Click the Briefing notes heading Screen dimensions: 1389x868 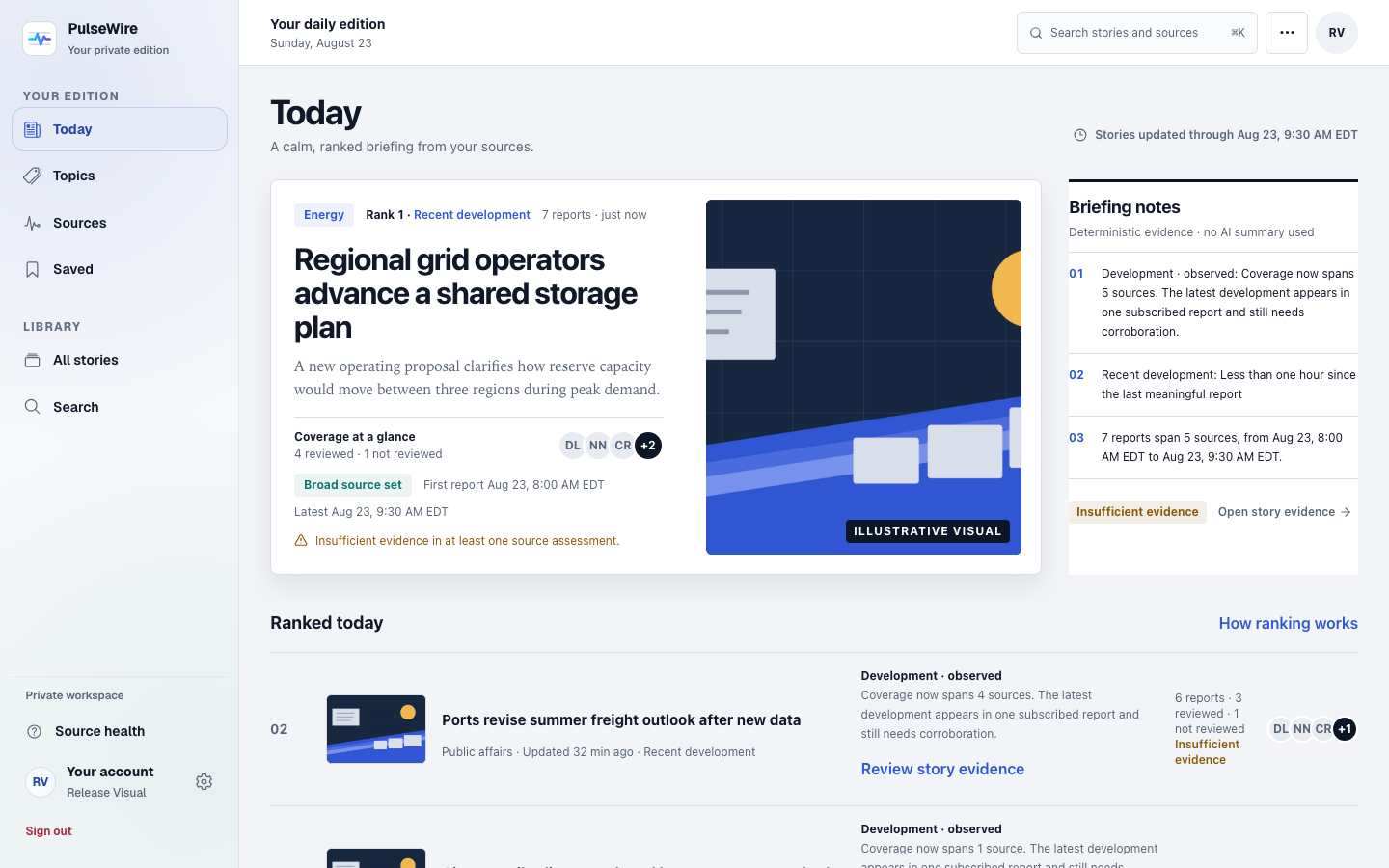tap(1125, 207)
